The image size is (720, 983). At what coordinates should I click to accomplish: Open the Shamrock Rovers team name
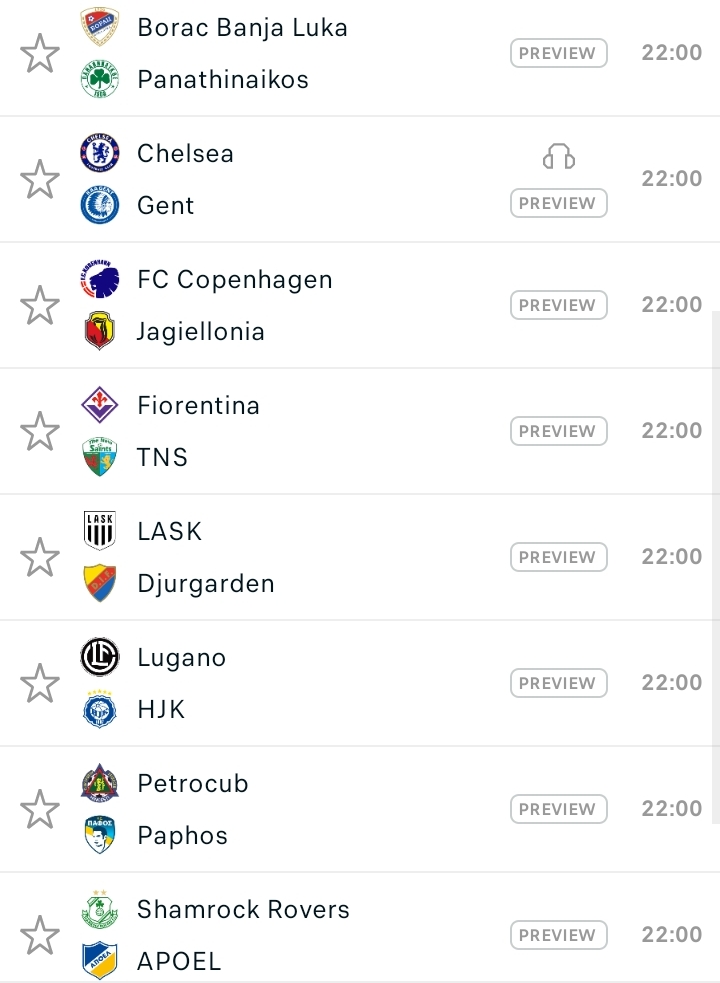point(243,910)
